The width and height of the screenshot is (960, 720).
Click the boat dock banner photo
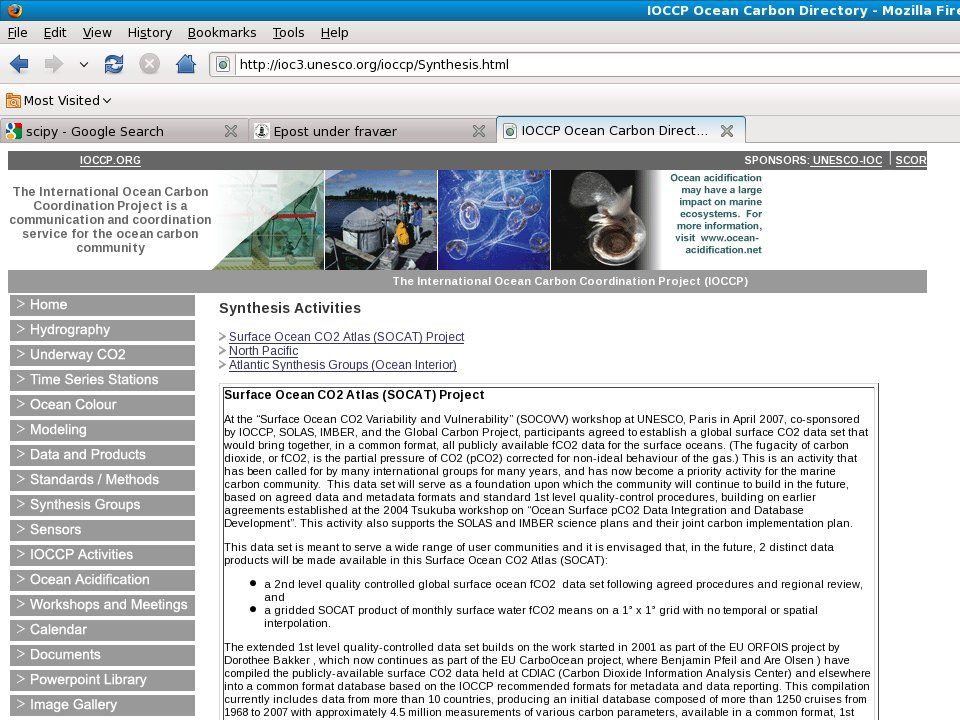click(381, 220)
